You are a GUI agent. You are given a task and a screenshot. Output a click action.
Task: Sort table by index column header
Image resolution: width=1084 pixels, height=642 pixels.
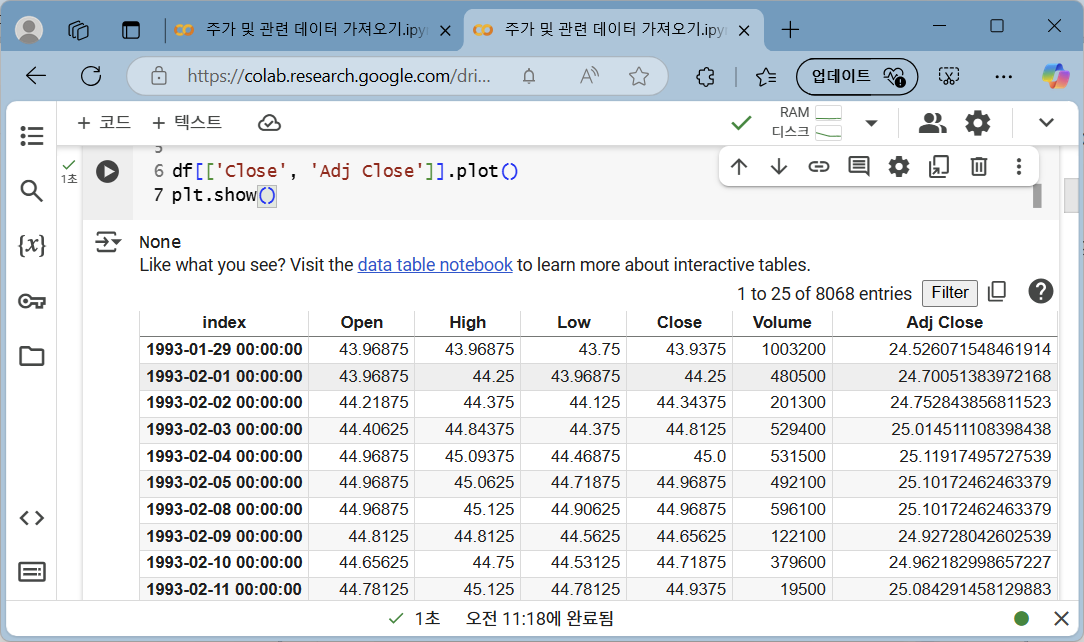(224, 323)
